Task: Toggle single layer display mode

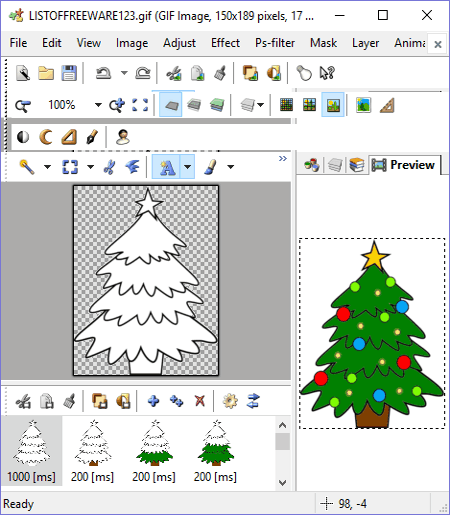Action: pos(171,105)
